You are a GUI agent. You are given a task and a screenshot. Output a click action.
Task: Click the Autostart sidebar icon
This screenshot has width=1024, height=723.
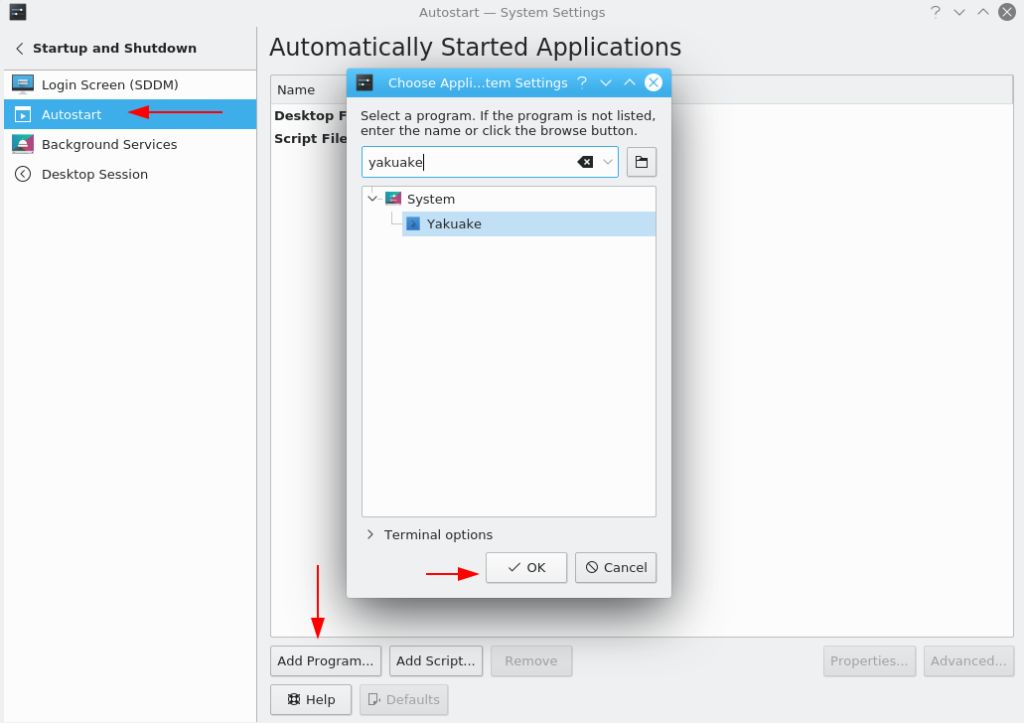pyautogui.click(x=23, y=114)
